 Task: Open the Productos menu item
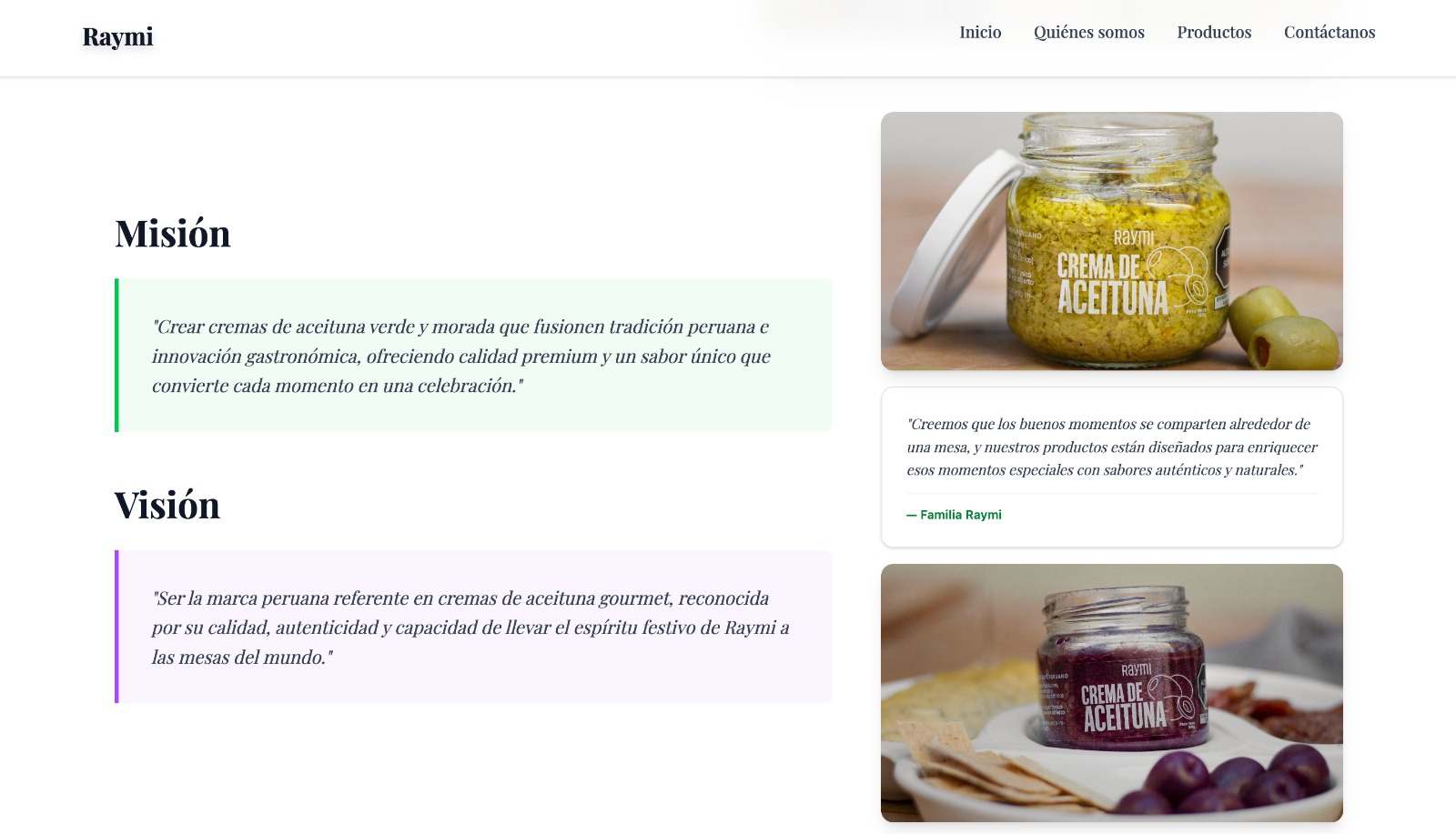tap(1214, 32)
